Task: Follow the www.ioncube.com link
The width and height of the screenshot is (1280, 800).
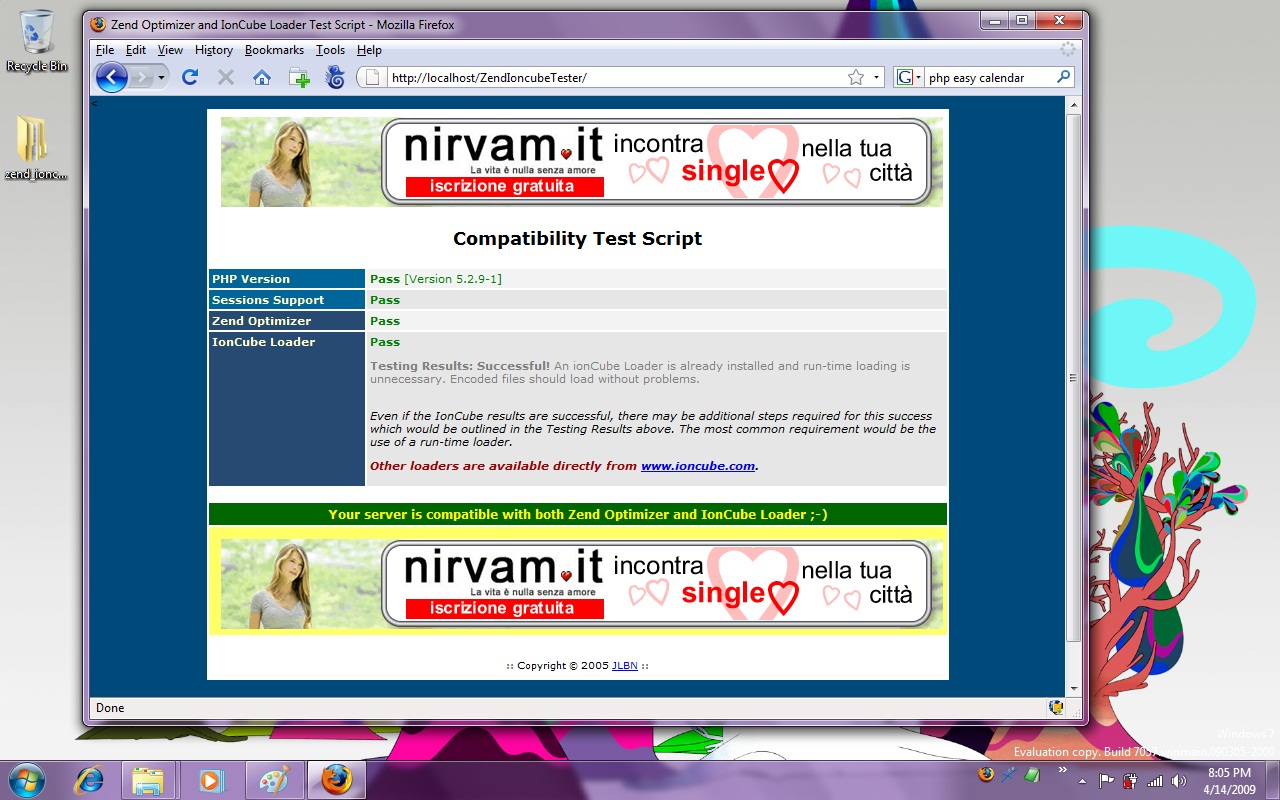Action: pos(697,466)
